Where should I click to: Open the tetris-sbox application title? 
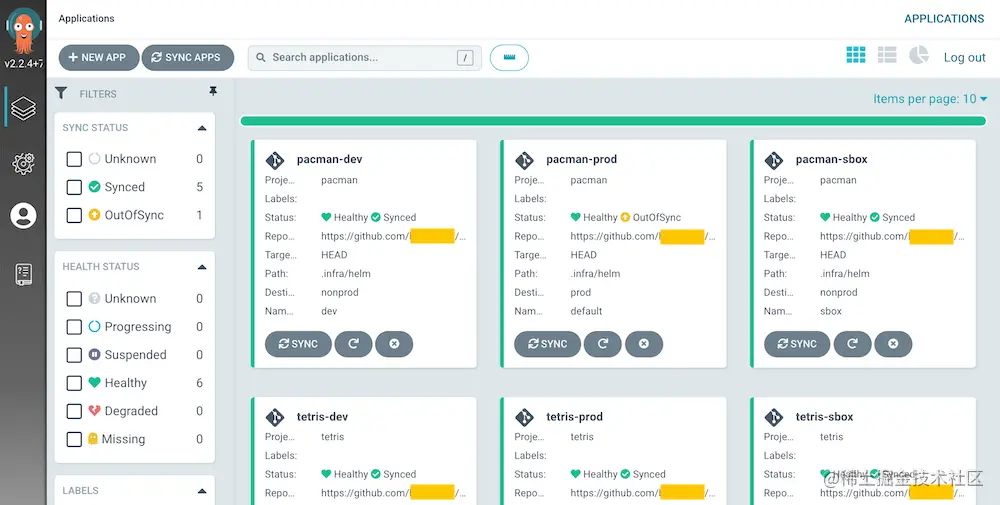click(824, 417)
